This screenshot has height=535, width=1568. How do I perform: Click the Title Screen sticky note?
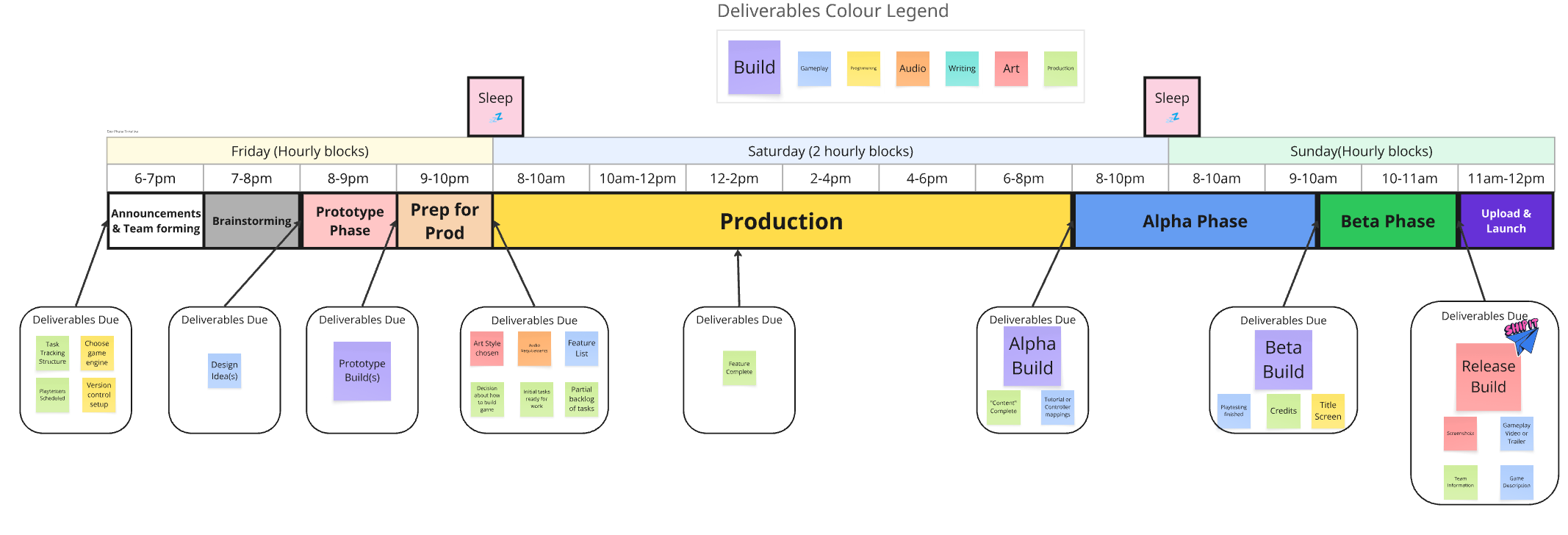point(1328,411)
